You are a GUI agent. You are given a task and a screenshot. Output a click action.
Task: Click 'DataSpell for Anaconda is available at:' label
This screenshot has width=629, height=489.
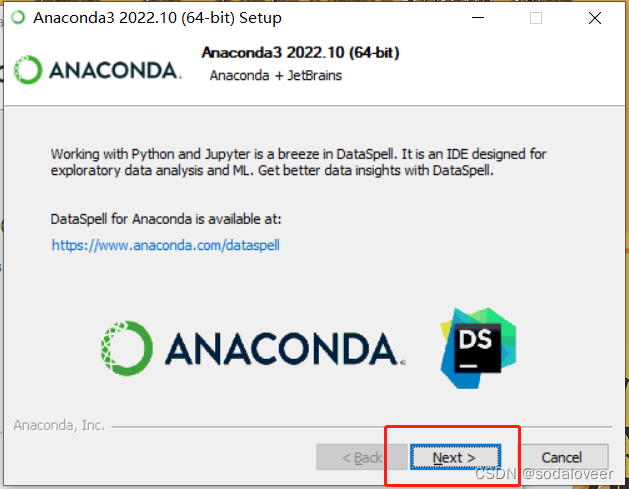pos(166,219)
